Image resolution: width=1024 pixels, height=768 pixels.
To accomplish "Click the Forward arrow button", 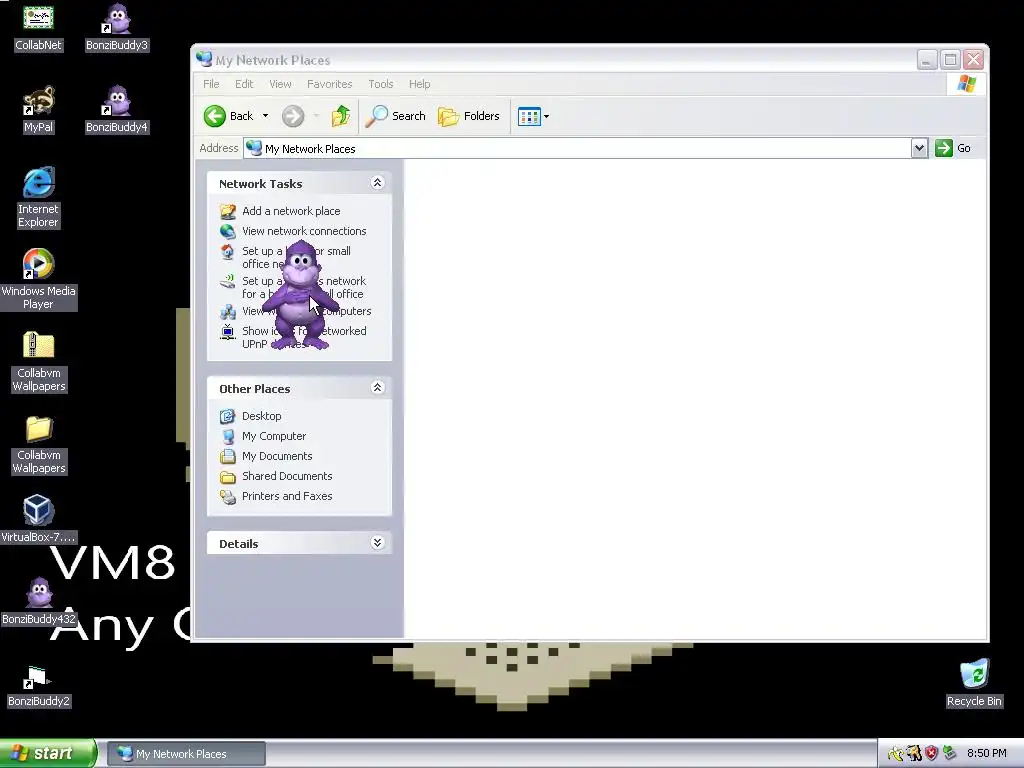I will pos(293,116).
